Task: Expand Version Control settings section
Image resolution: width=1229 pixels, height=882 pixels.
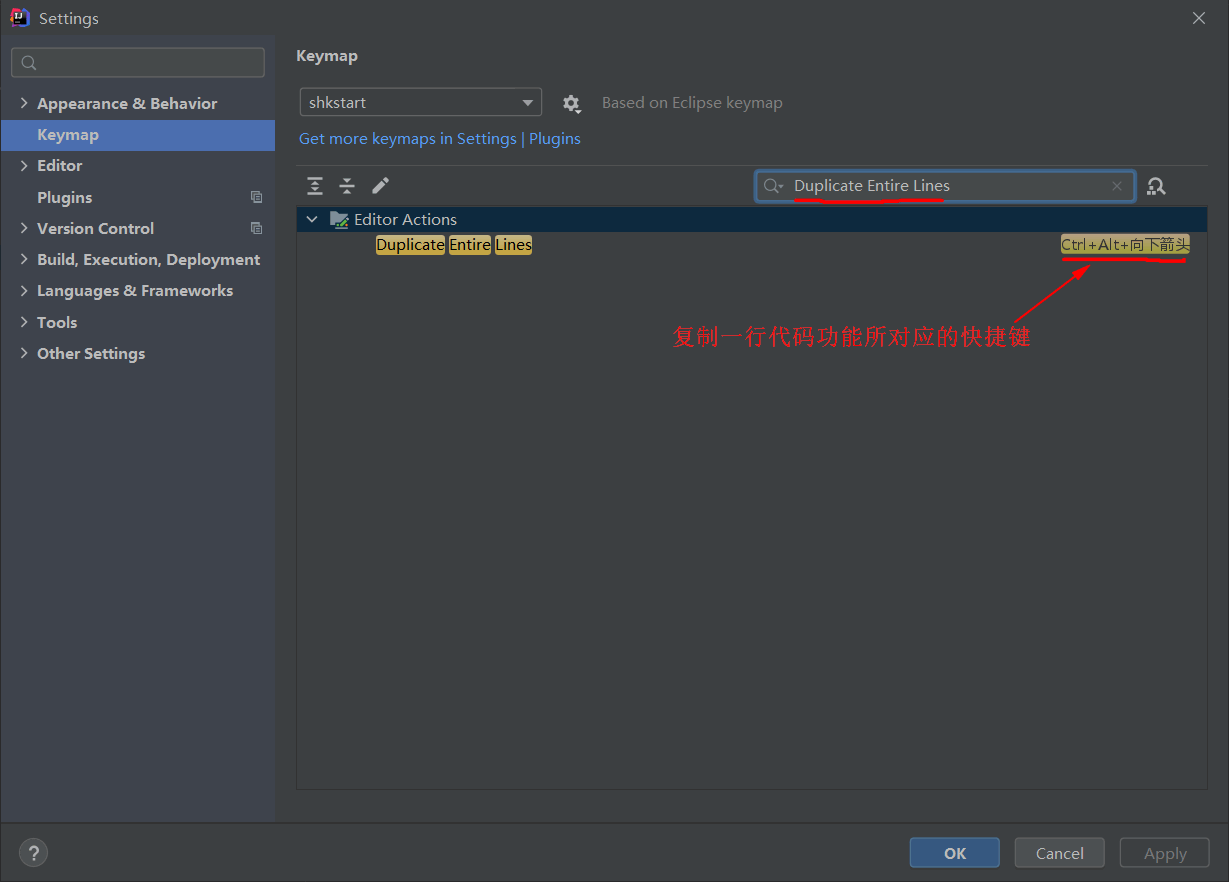Action: point(24,228)
